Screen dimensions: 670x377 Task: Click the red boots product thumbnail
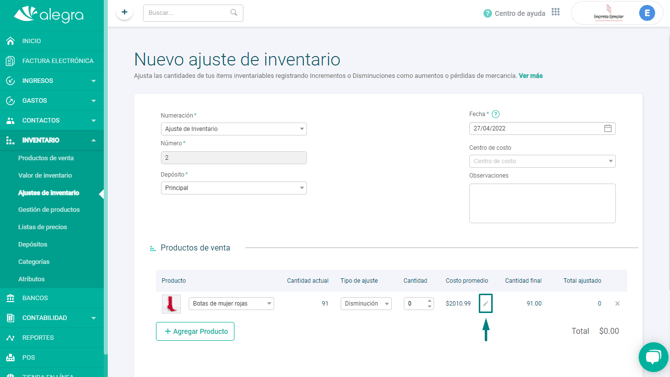coord(171,304)
